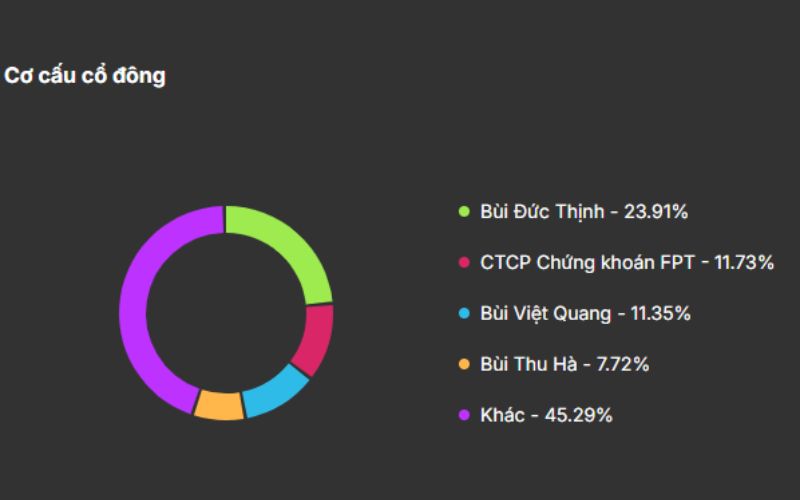Click the purple Khác legend dot
This screenshot has height=500, width=800.
coord(464,415)
